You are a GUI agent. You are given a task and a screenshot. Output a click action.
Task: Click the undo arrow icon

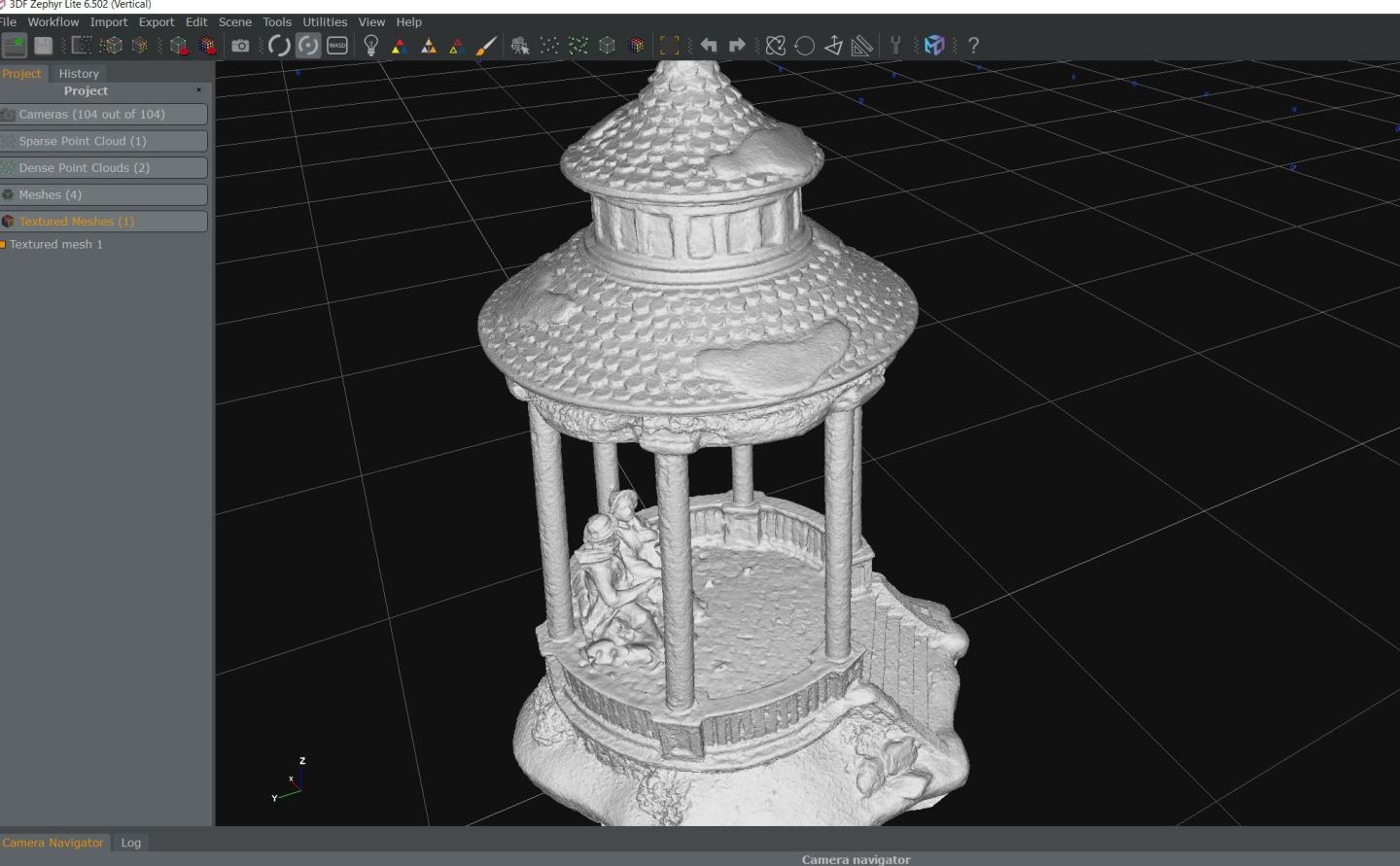[709, 46]
